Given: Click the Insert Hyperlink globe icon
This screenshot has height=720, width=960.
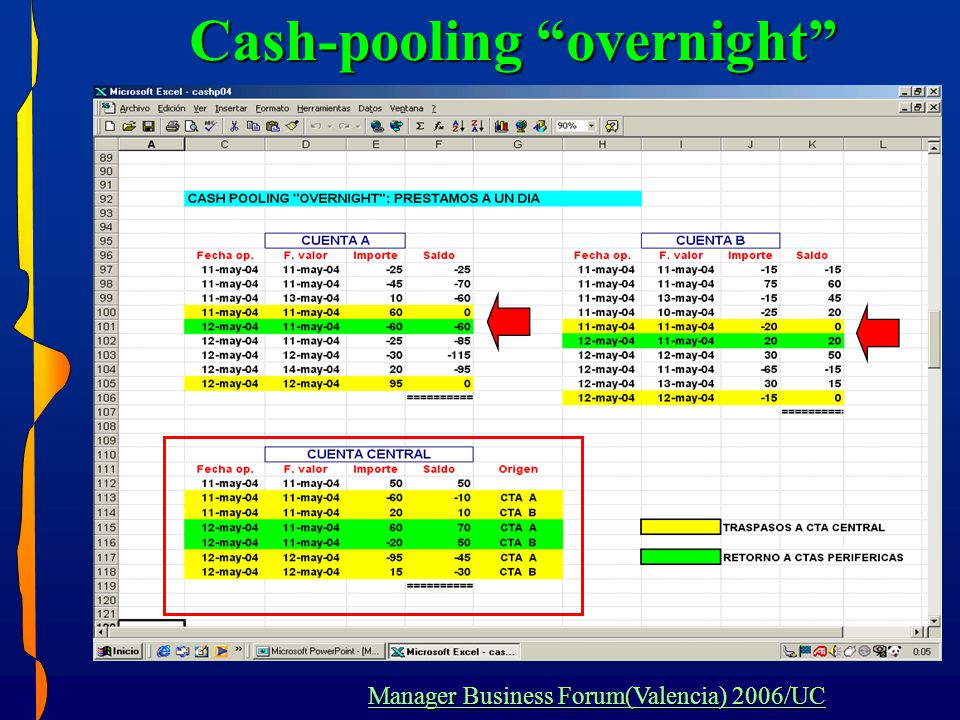Looking at the screenshot, I should tap(377, 126).
